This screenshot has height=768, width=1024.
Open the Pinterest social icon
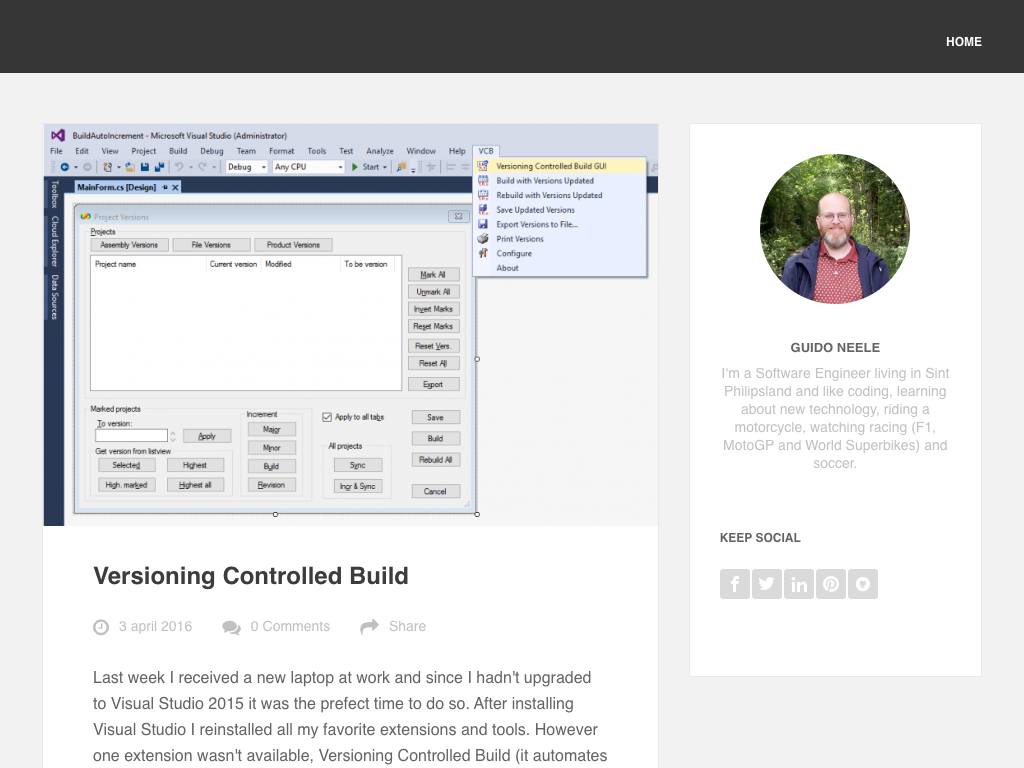(831, 584)
